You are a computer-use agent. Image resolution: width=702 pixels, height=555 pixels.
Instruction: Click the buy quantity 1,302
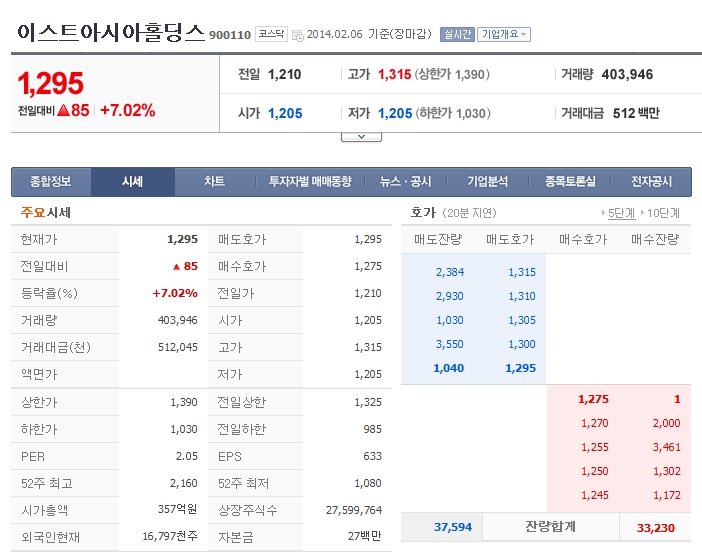[667, 471]
